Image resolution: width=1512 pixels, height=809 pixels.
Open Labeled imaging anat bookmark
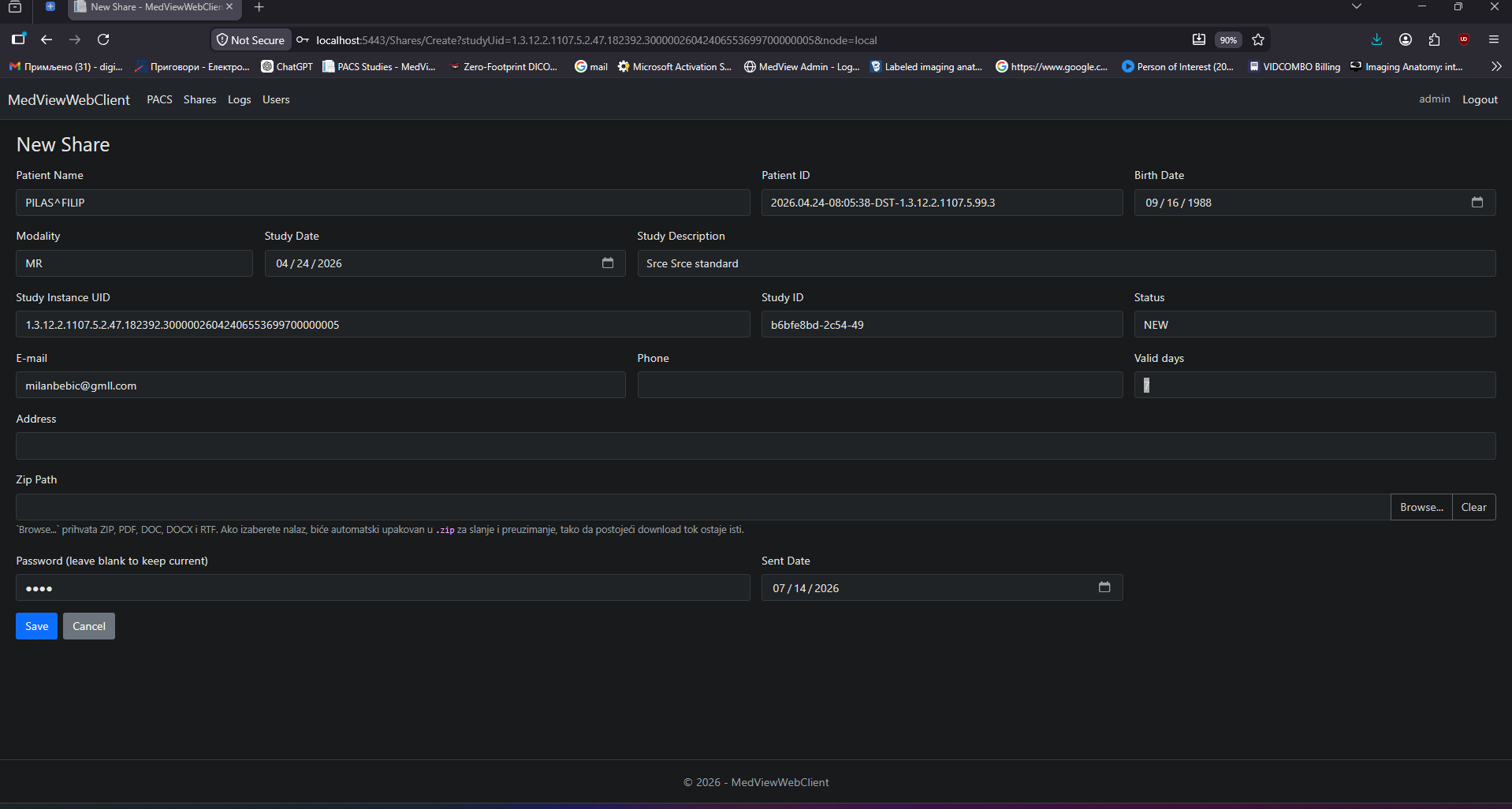(926, 67)
